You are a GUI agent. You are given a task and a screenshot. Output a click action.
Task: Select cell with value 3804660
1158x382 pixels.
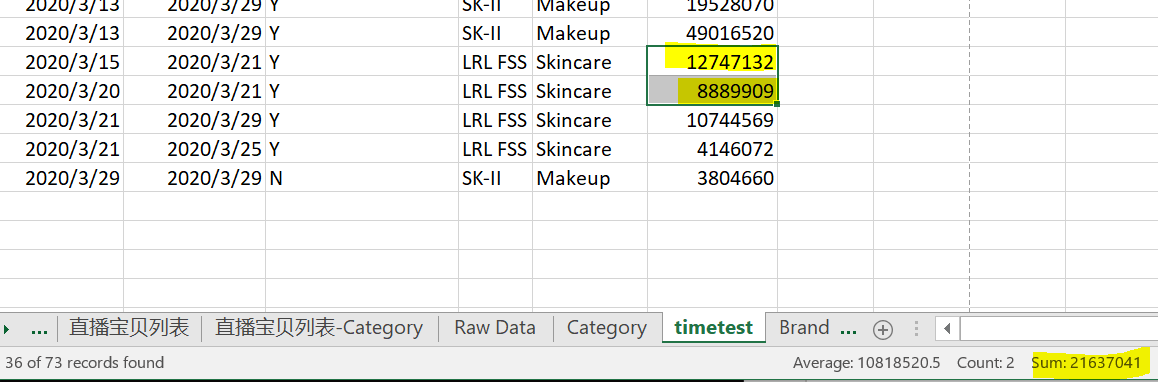point(713,178)
